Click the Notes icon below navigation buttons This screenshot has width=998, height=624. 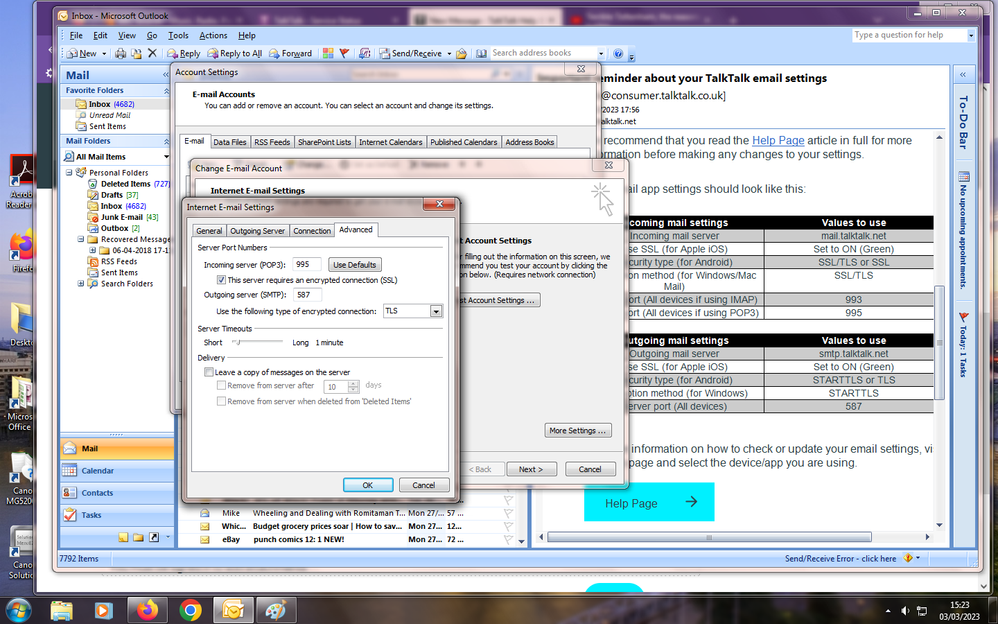point(123,537)
